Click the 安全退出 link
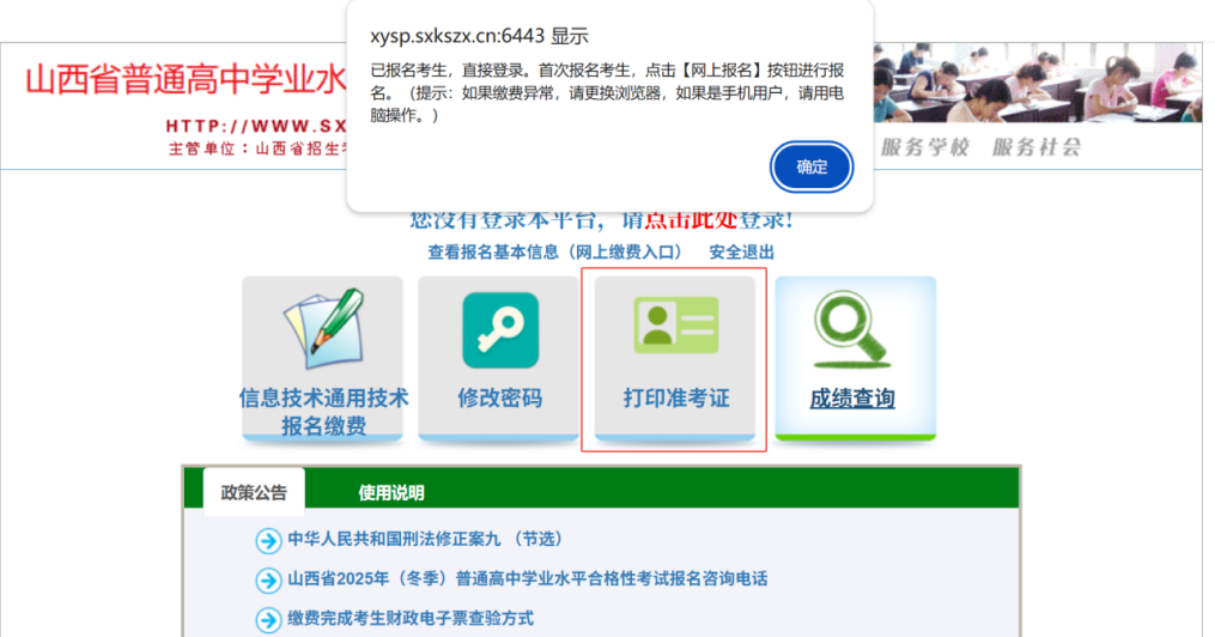 click(741, 252)
